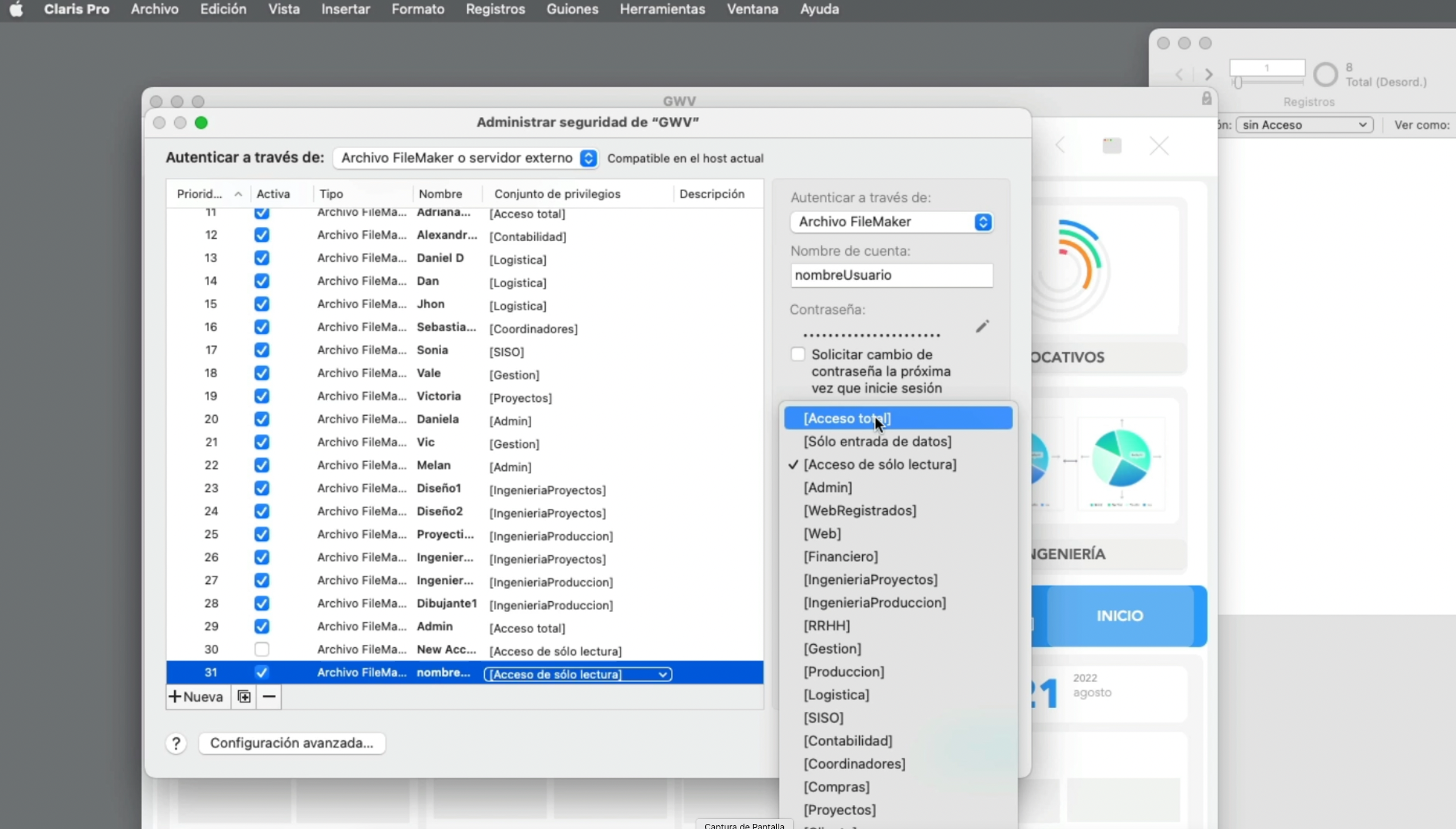Click the minus icon to delete selected account
This screenshot has height=829, width=1456.
[268, 696]
